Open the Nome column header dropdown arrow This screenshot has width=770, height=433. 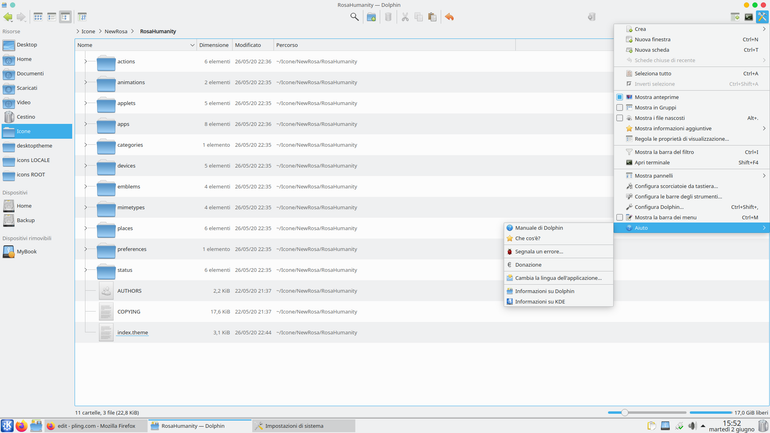point(192,45)
